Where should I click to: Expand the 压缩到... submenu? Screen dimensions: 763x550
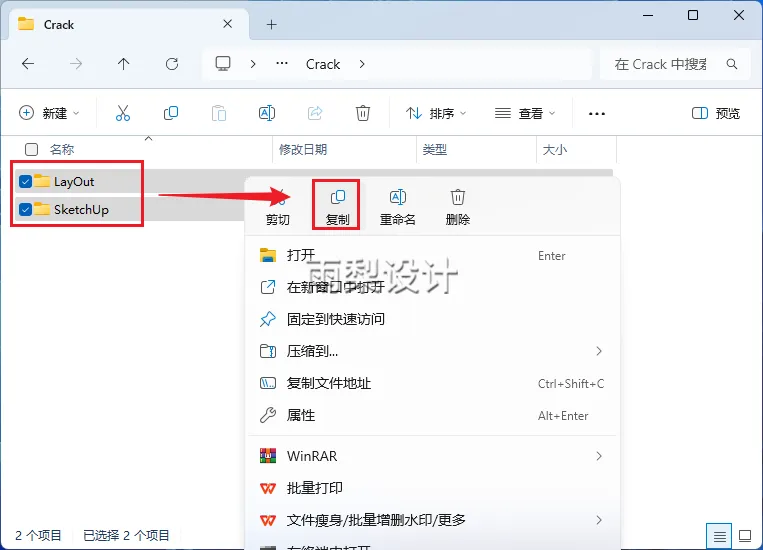(599, 351)
